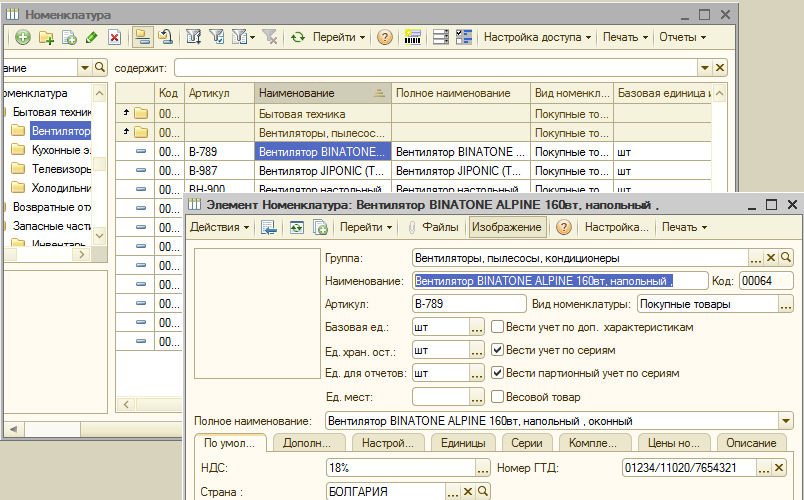Collapse the Бытовая техника group row
This screenshot has width=804, height=500.
click(126, 112)
